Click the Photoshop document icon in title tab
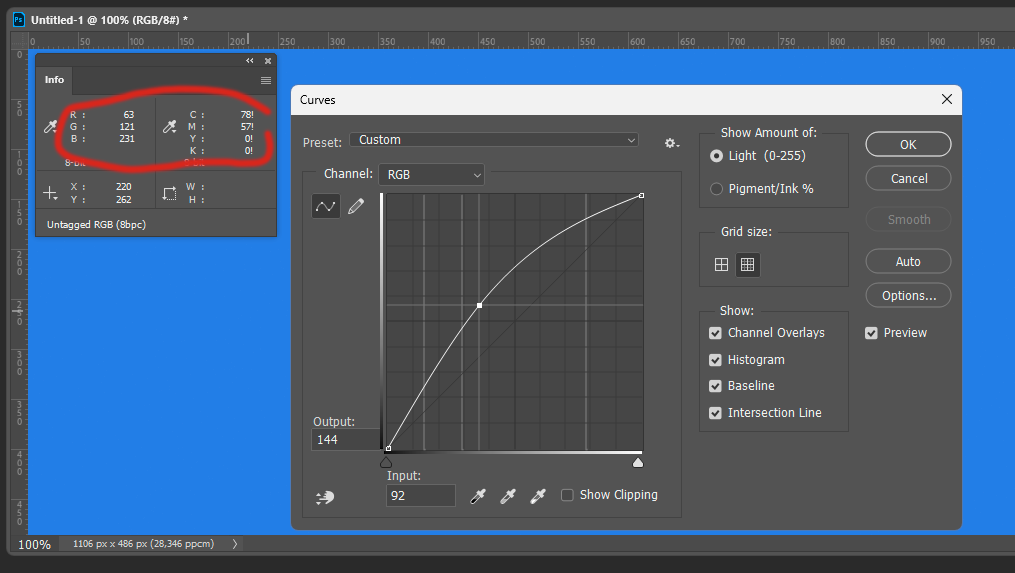1015x573 pixels. click(x=19, y=19)
